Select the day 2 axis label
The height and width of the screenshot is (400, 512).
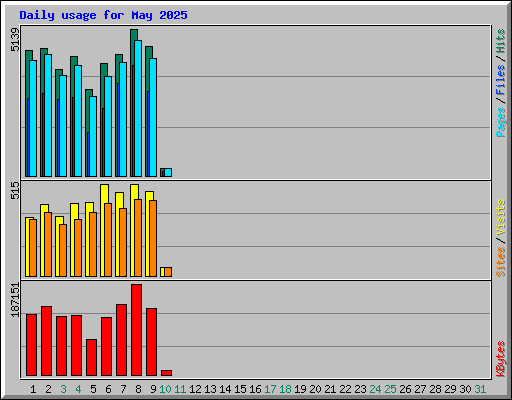(x=48, y=389)
